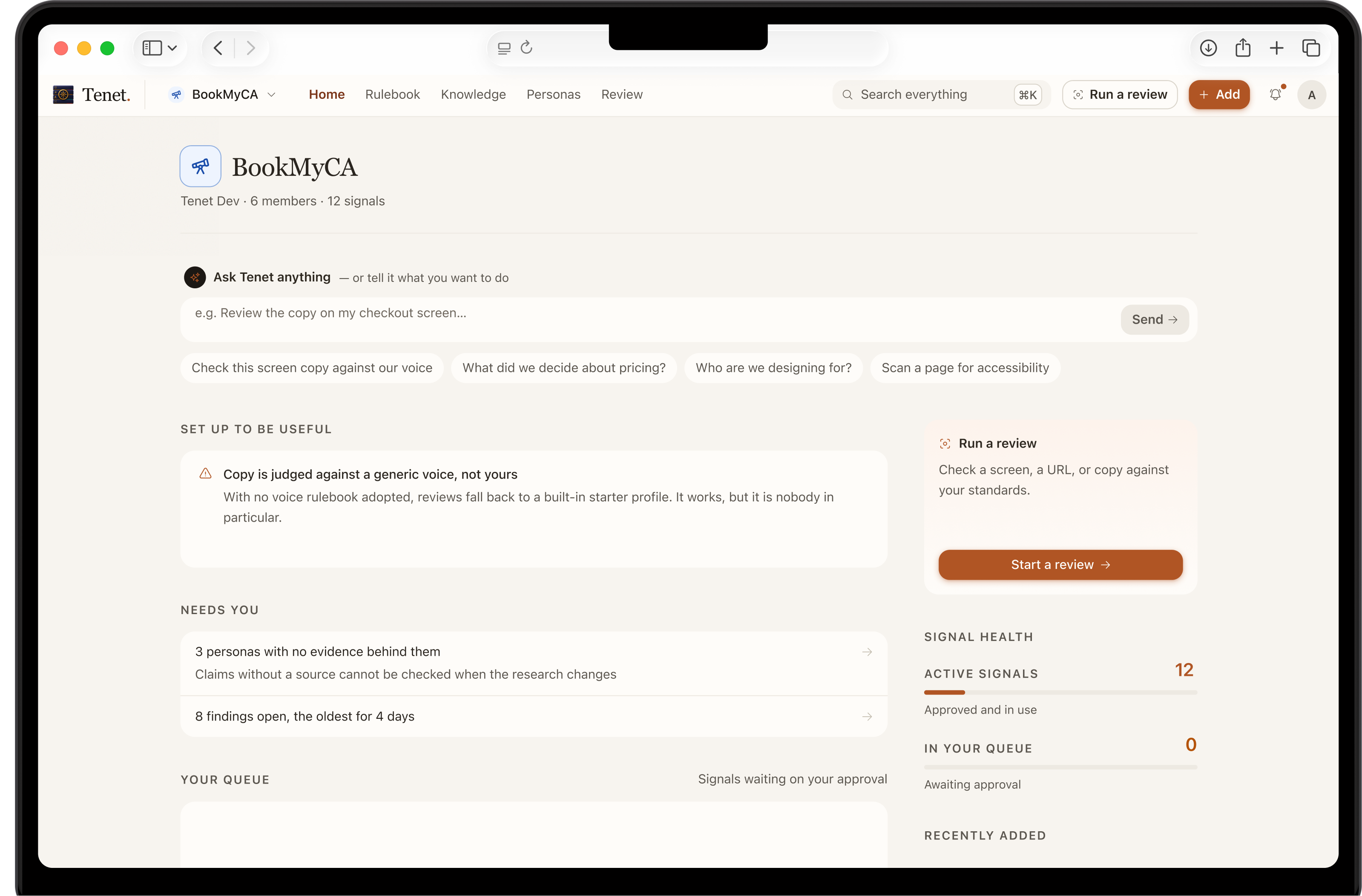
Task: Choose 'Check this screen copy against our voice'
Action: click(312, 368)
